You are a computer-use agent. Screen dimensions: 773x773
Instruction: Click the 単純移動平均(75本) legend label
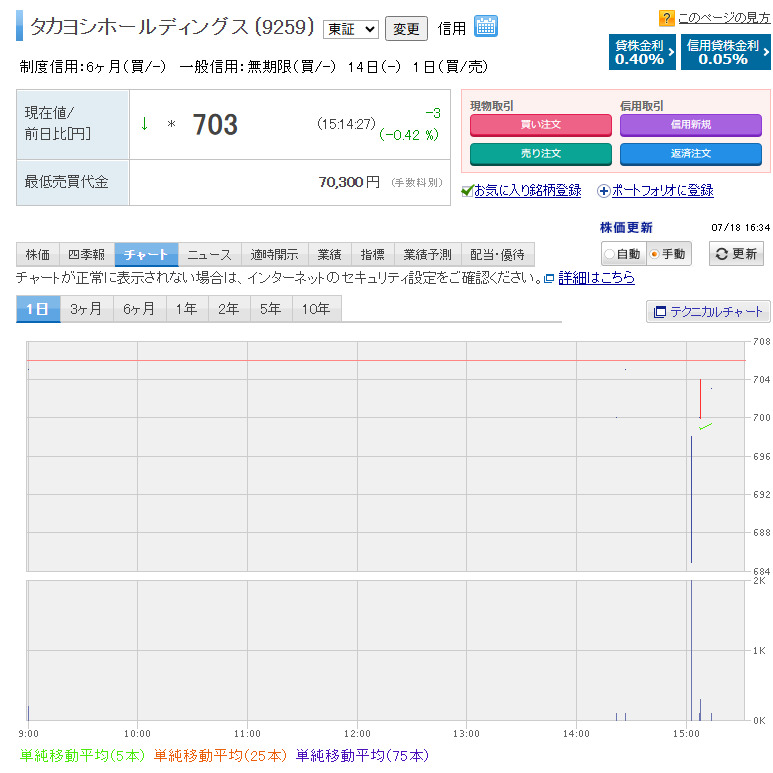tap(362, 756)
